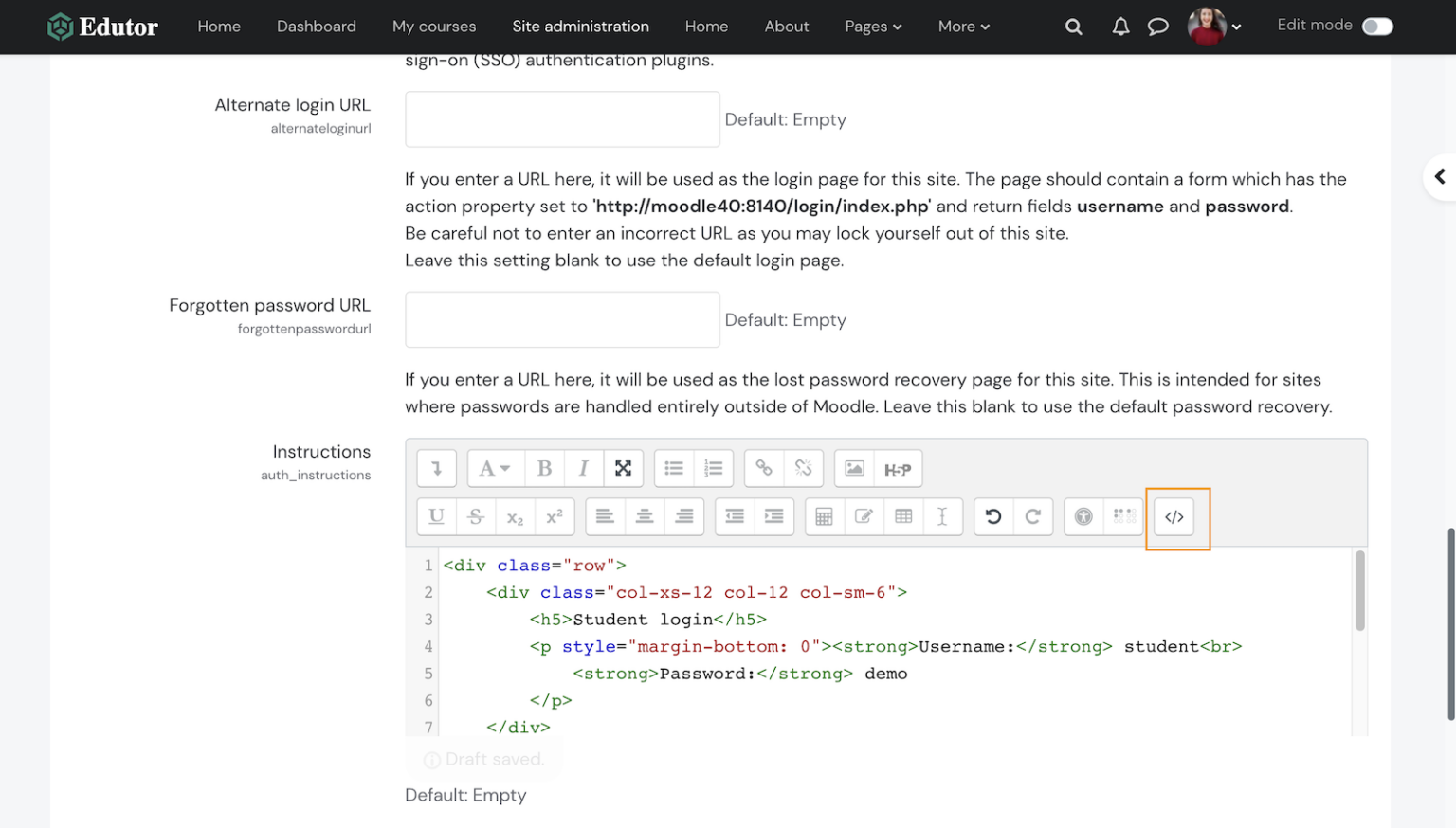
Task: Unlink the selected text
Action: click(x=803, y=468)
